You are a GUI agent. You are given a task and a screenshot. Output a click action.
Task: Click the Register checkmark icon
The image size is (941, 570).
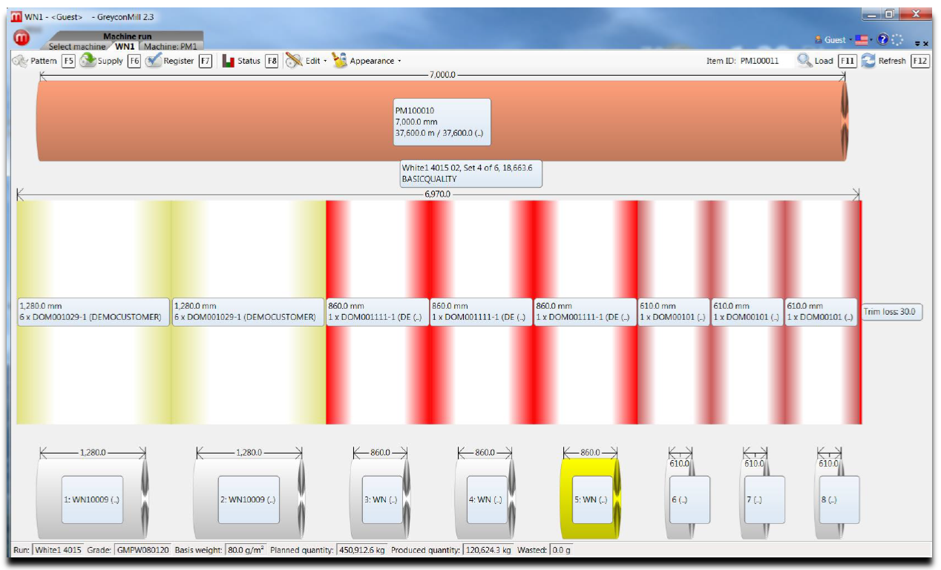click(x=153, y=60)
